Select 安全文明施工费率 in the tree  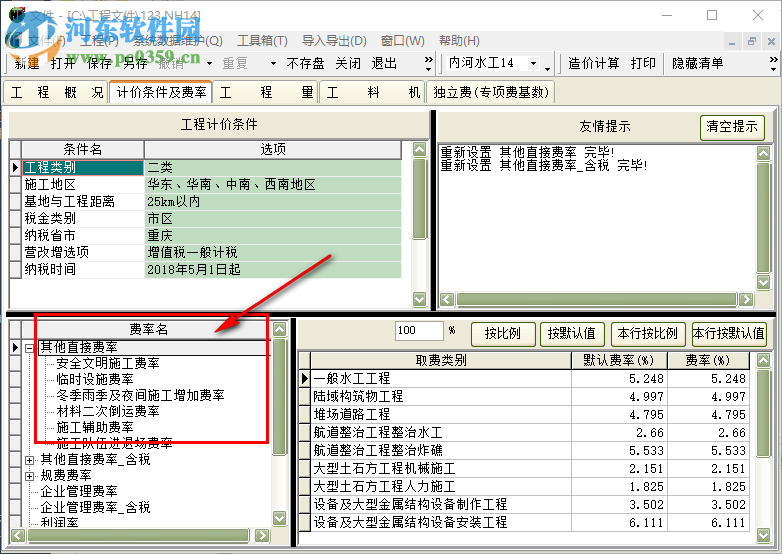pos(108,364)
